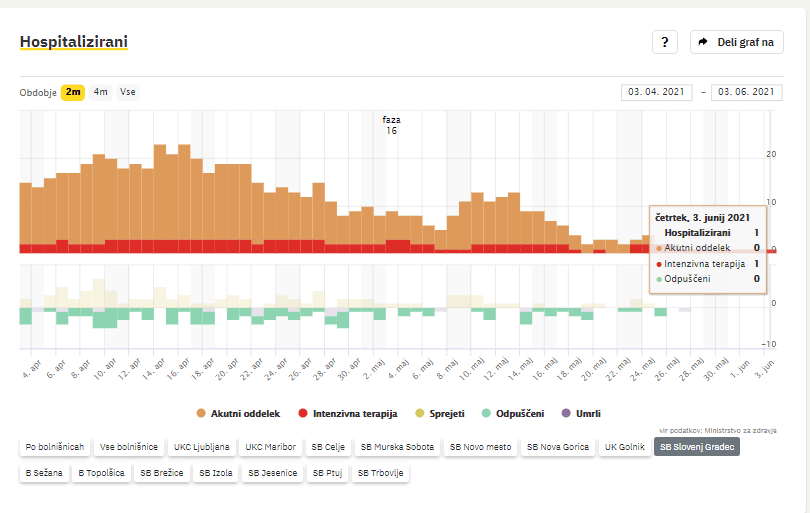This screenshot has width=810, height=513.
Task: Choose SB Murska Sobota hospital
Action: [399, 447]
